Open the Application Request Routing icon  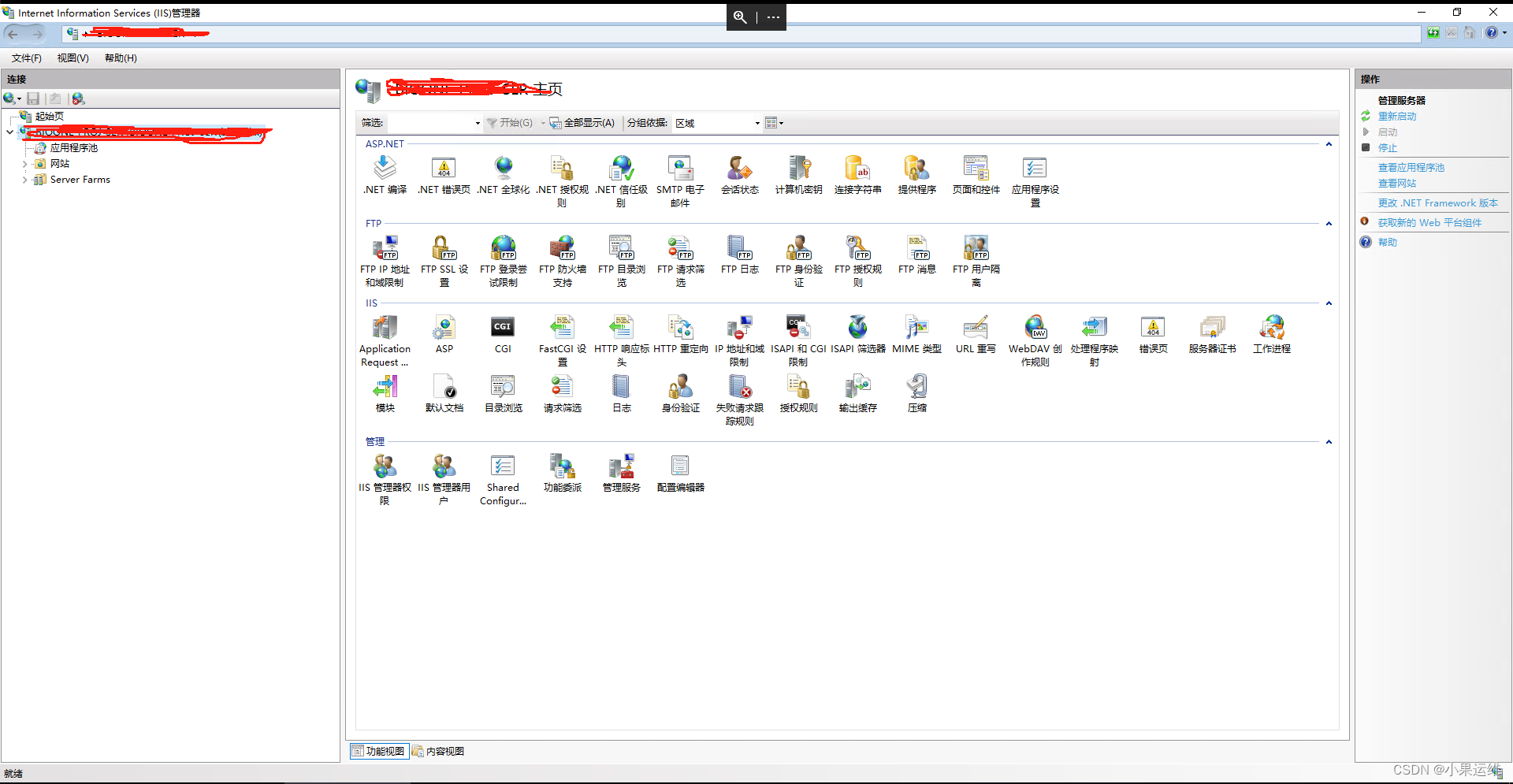point(385,340)
